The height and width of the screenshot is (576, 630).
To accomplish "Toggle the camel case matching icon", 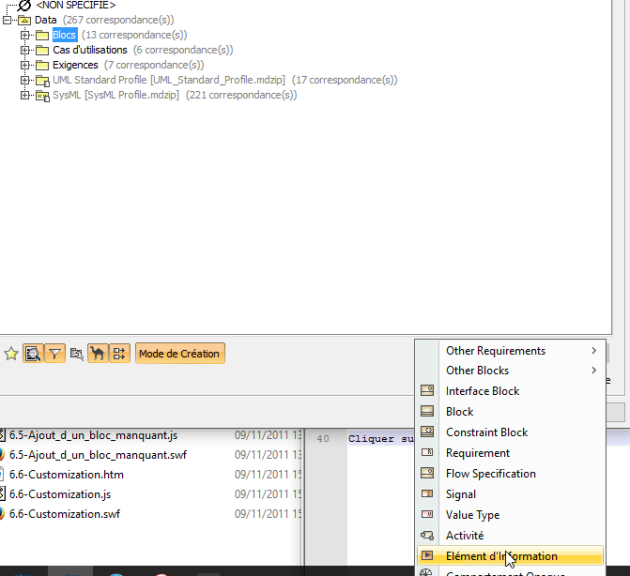I will click(x=98, y=353).
